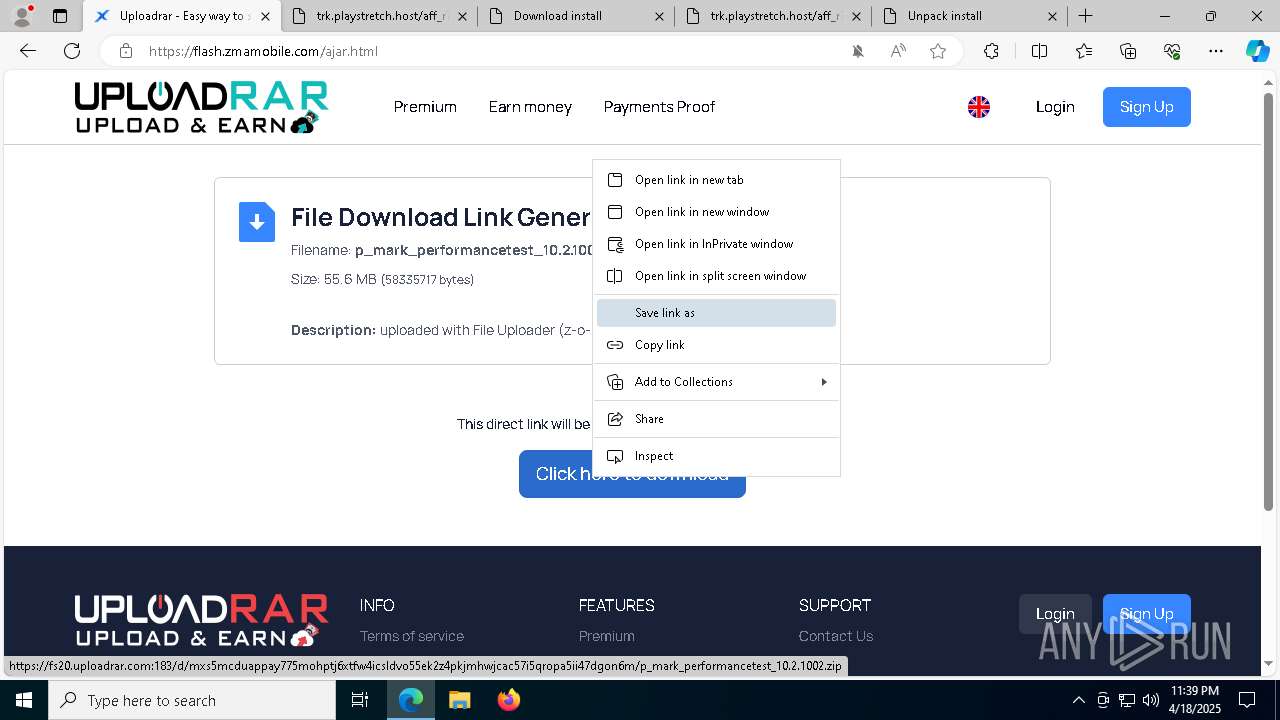Close the Unpack install tab
1280x720 pixels.
[1053, 16]
